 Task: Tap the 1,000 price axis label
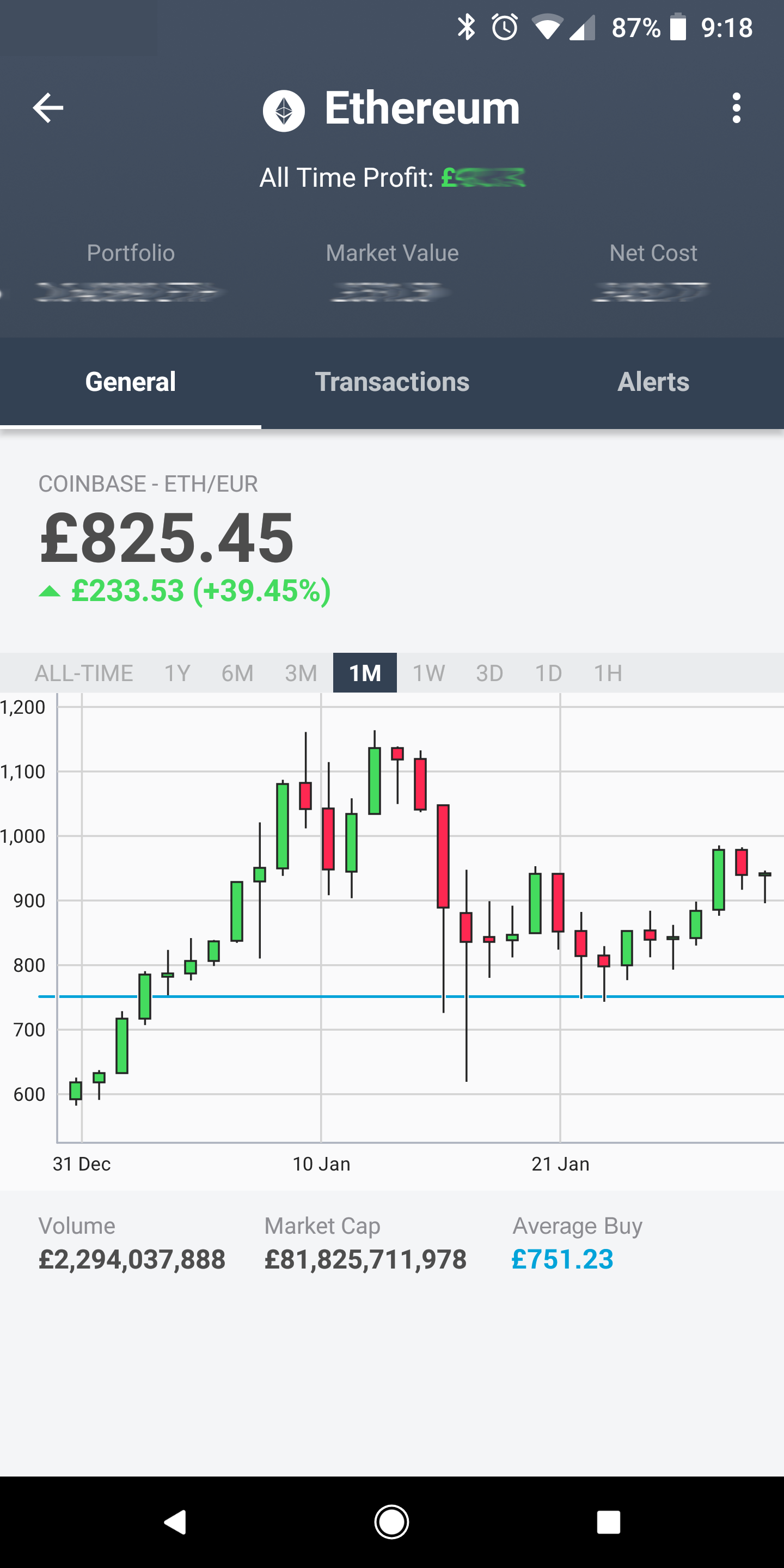click(x=22, y=836)
